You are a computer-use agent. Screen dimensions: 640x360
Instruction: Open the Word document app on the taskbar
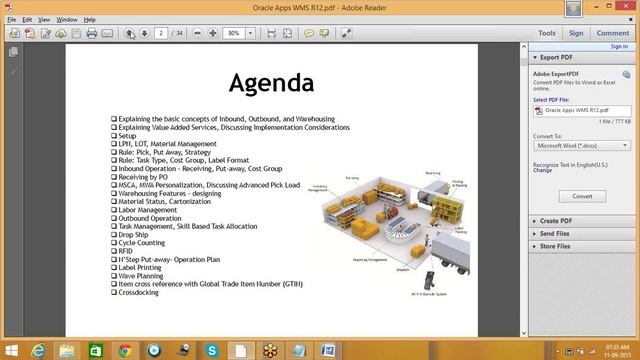pyautogui.click(x=328, y=351)
